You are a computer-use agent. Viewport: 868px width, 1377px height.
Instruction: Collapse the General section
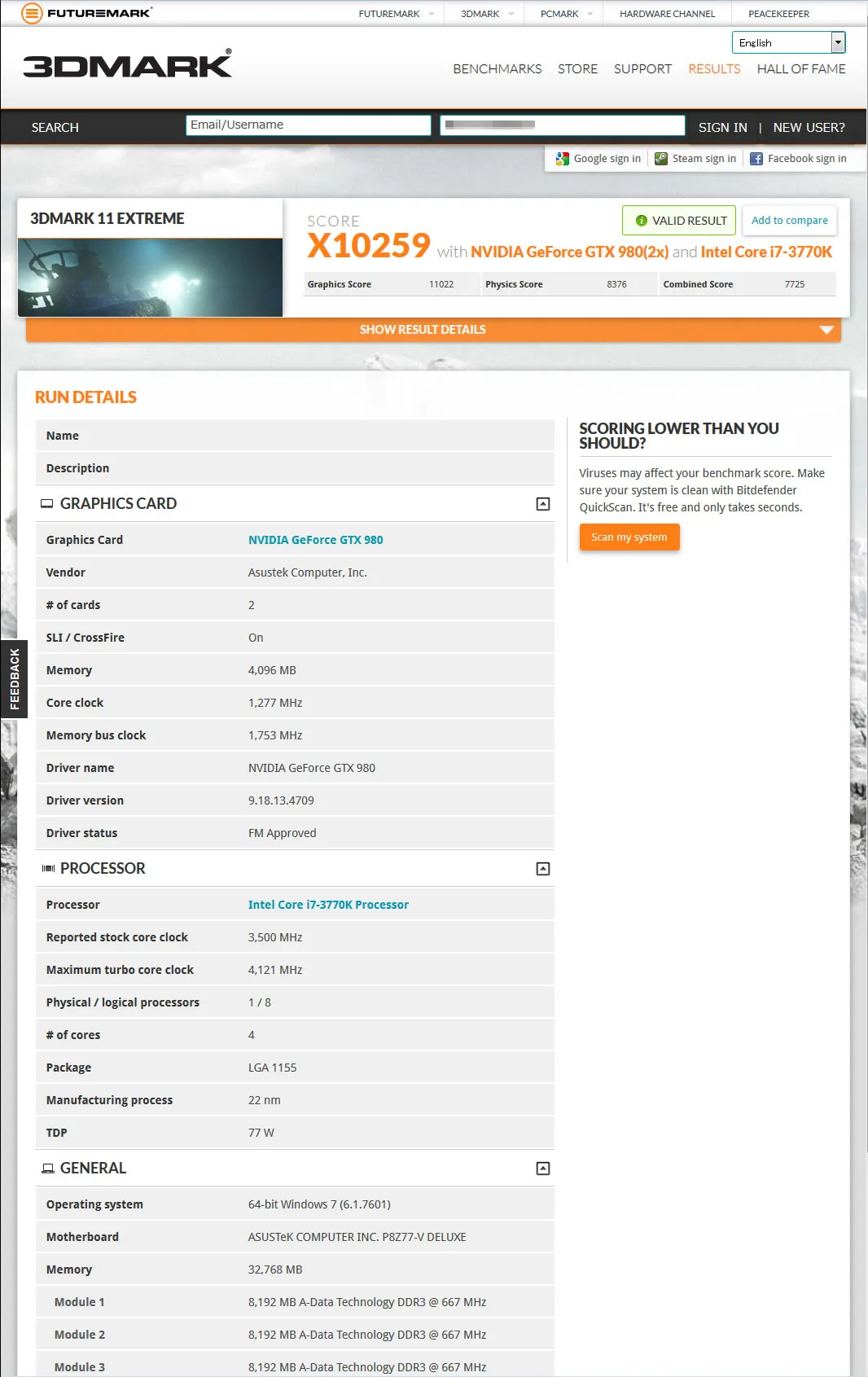[543, 1169]
